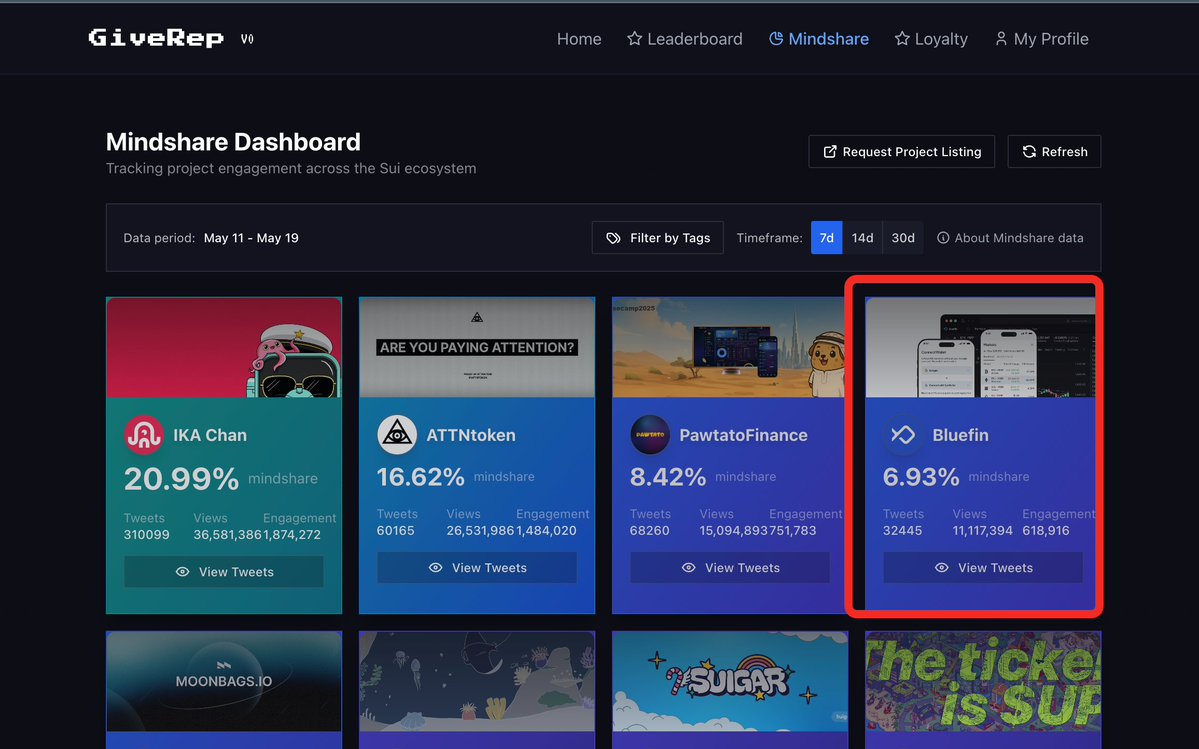This screenshot has width=1199, height=749.
Task: View Tweets for PawtatoFinance
Action: (729, 568)
